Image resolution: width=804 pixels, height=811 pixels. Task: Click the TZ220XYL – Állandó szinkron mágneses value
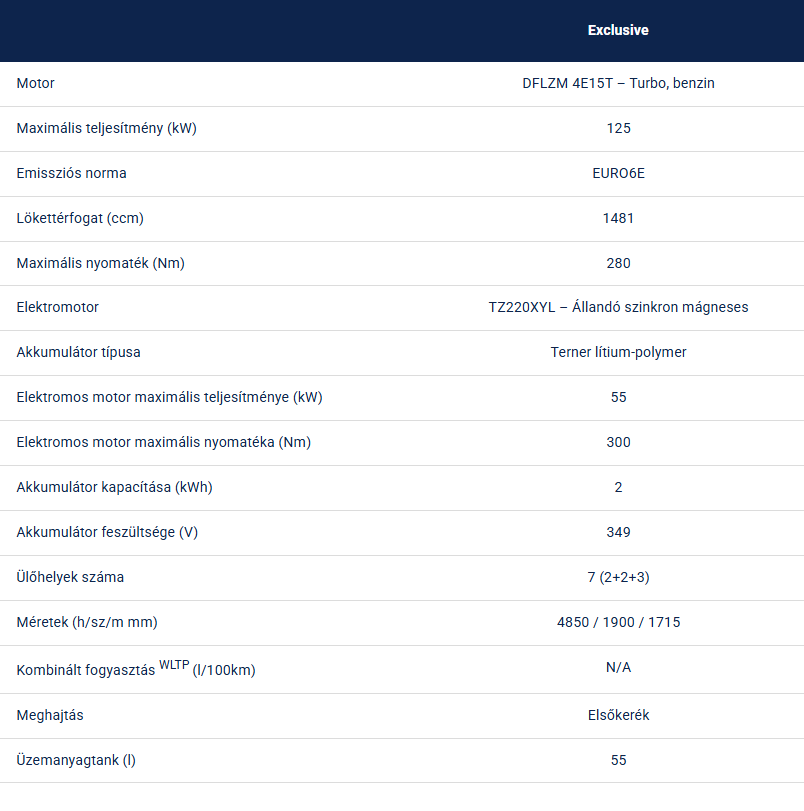point(618,307)
